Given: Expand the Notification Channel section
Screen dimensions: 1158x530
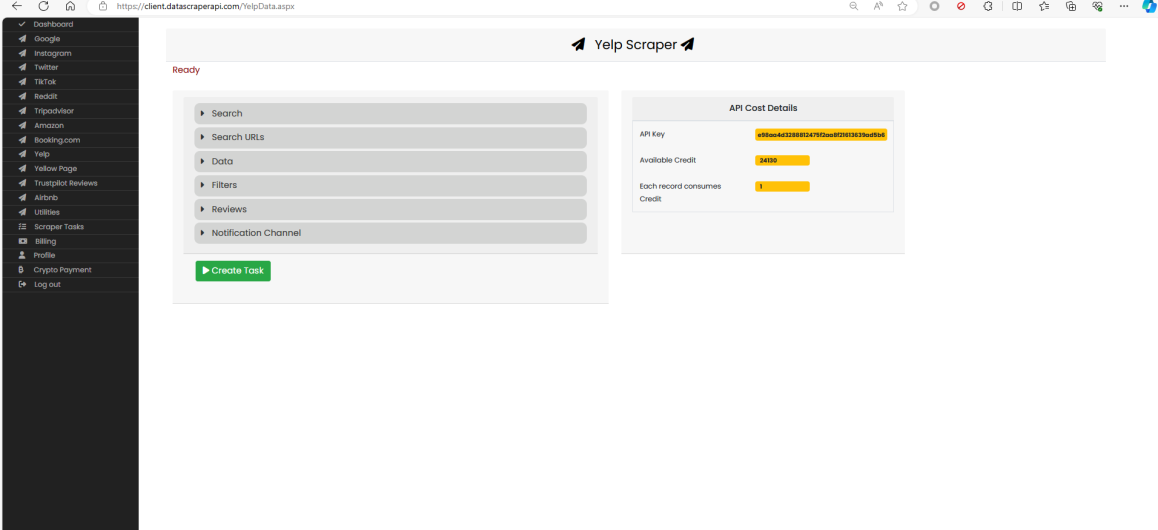Looking at the screenshot, I should tap(391, 233).
